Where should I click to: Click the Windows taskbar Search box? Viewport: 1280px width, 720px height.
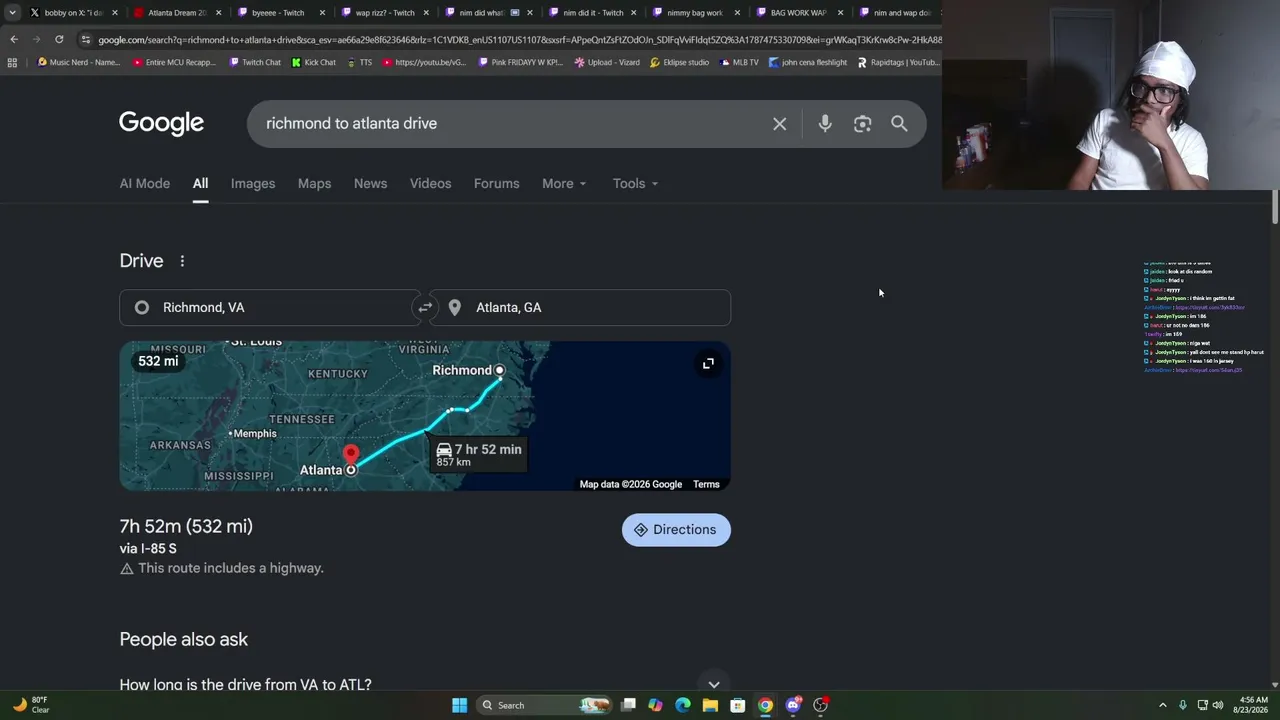pos(543,705)
